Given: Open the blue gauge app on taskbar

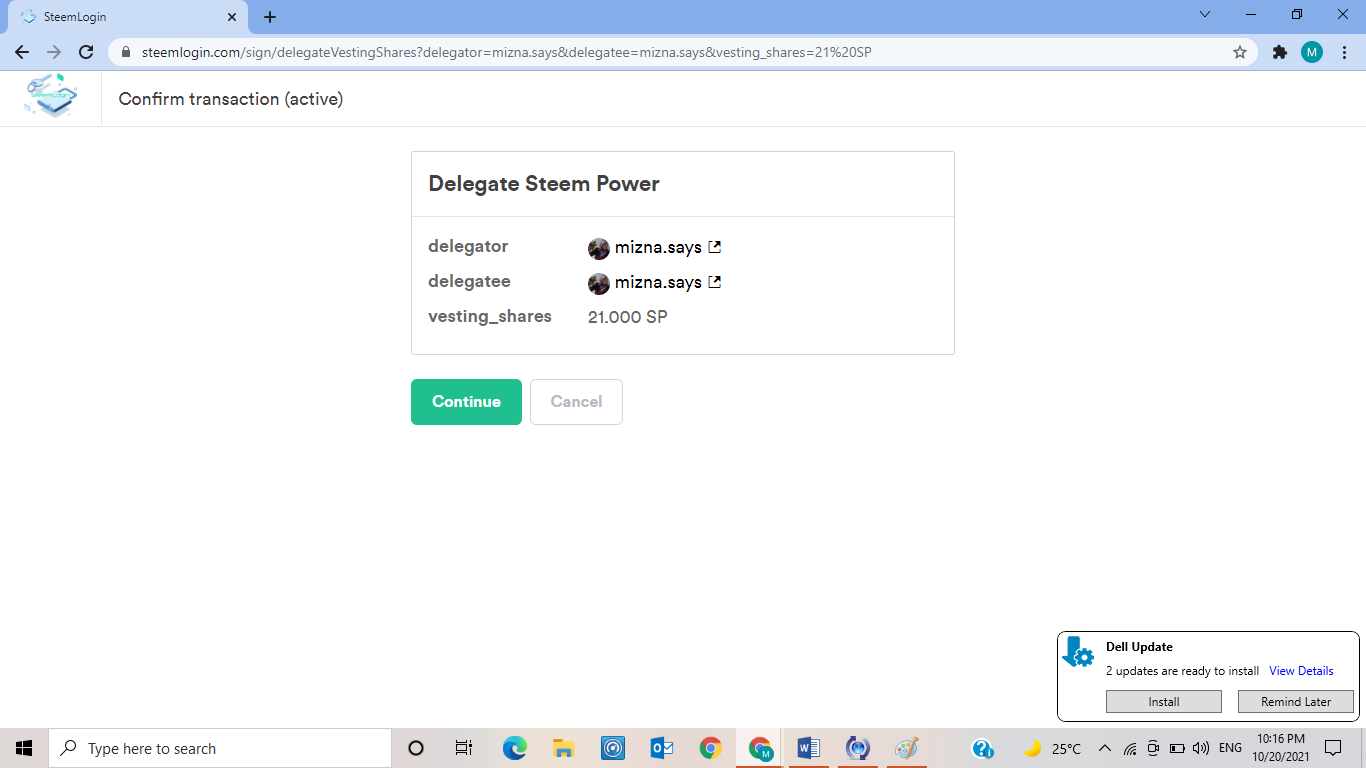Looking at the screenshot, I should tap(612, 748).
